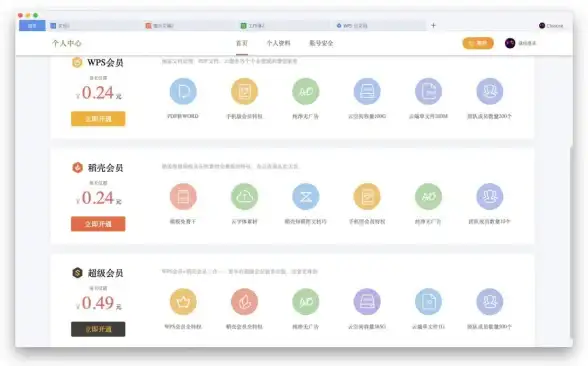Click the WPS会员 heading text
Viewport: 588px width, 366px height.
pyautogui.click(x=105, y=63)
